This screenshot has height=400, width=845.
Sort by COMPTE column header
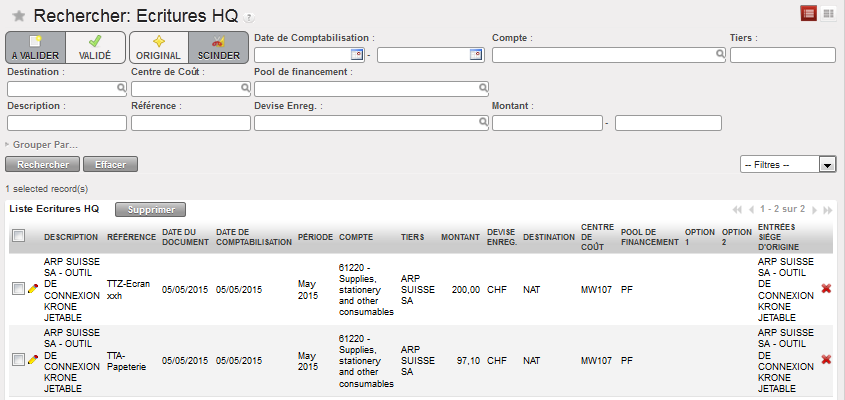tap(356, 237)
